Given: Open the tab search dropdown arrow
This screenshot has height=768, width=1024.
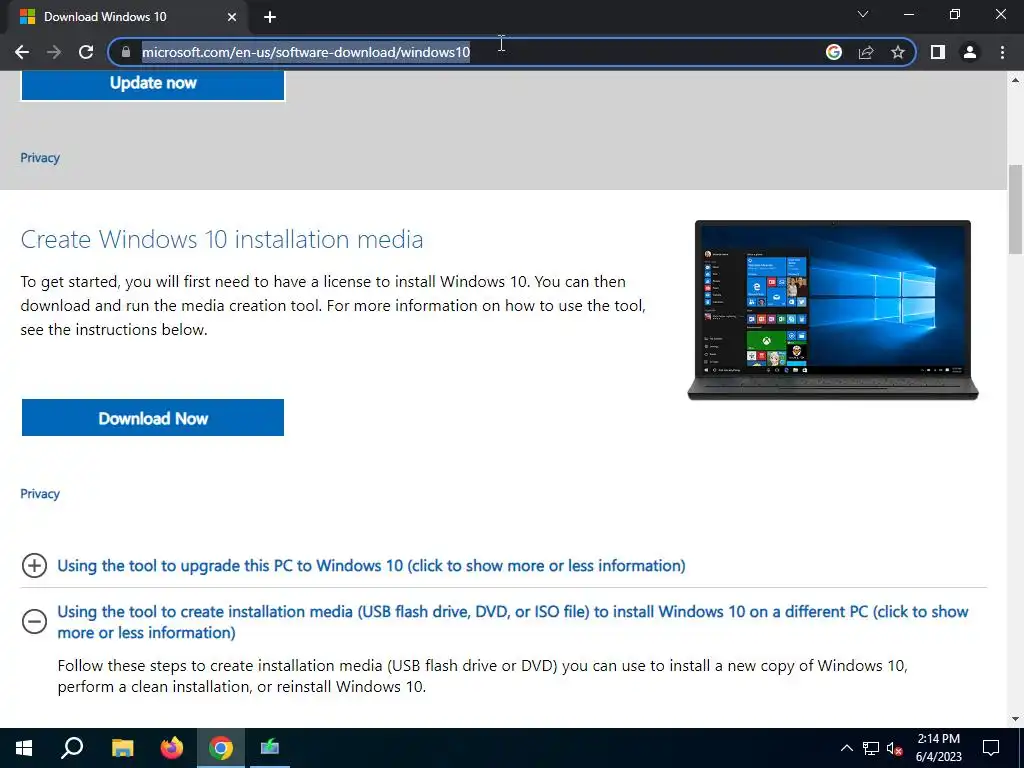Looking at the screenshot, I should 863,14.
